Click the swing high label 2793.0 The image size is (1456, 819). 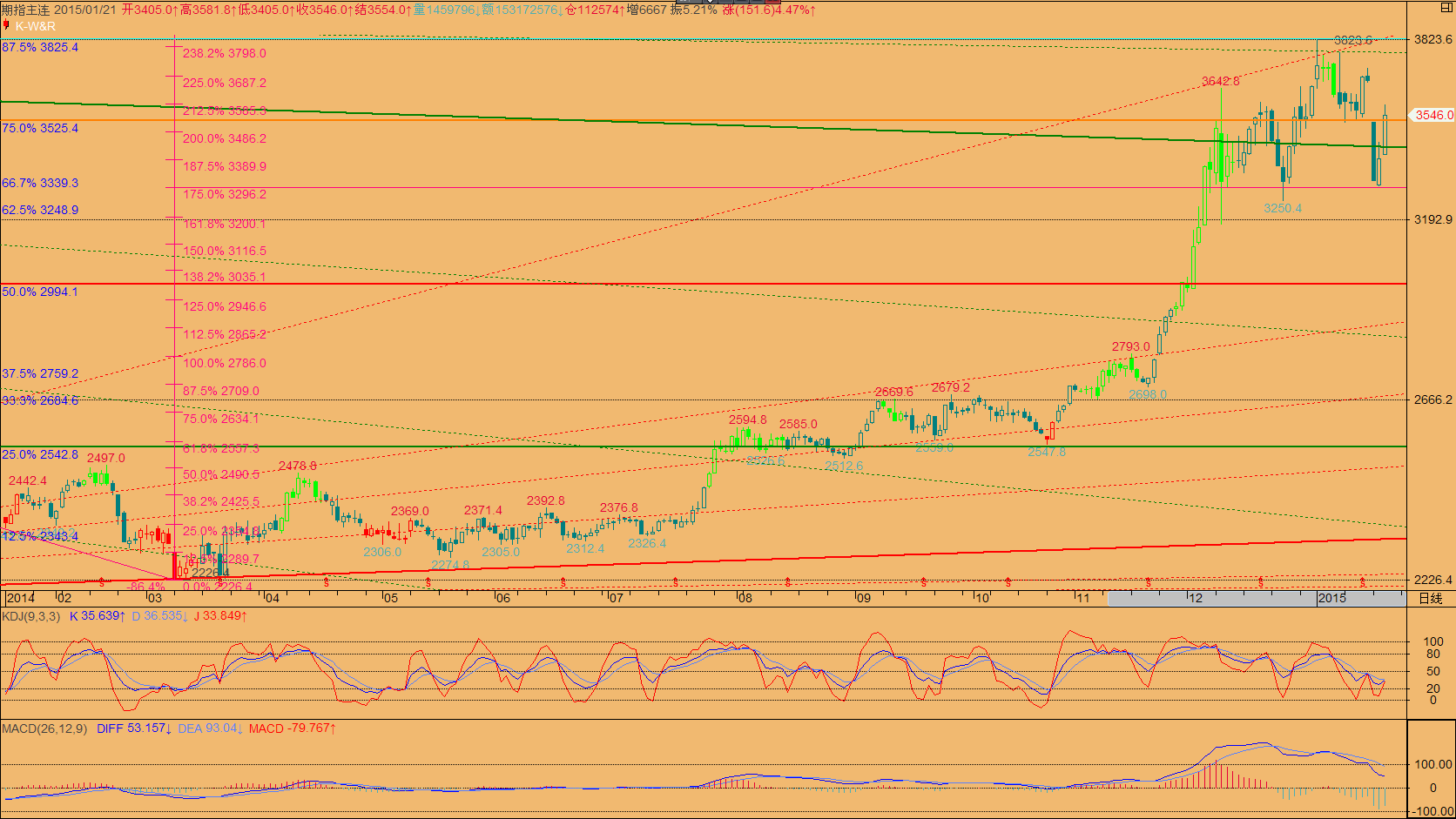pos(1130,346)
